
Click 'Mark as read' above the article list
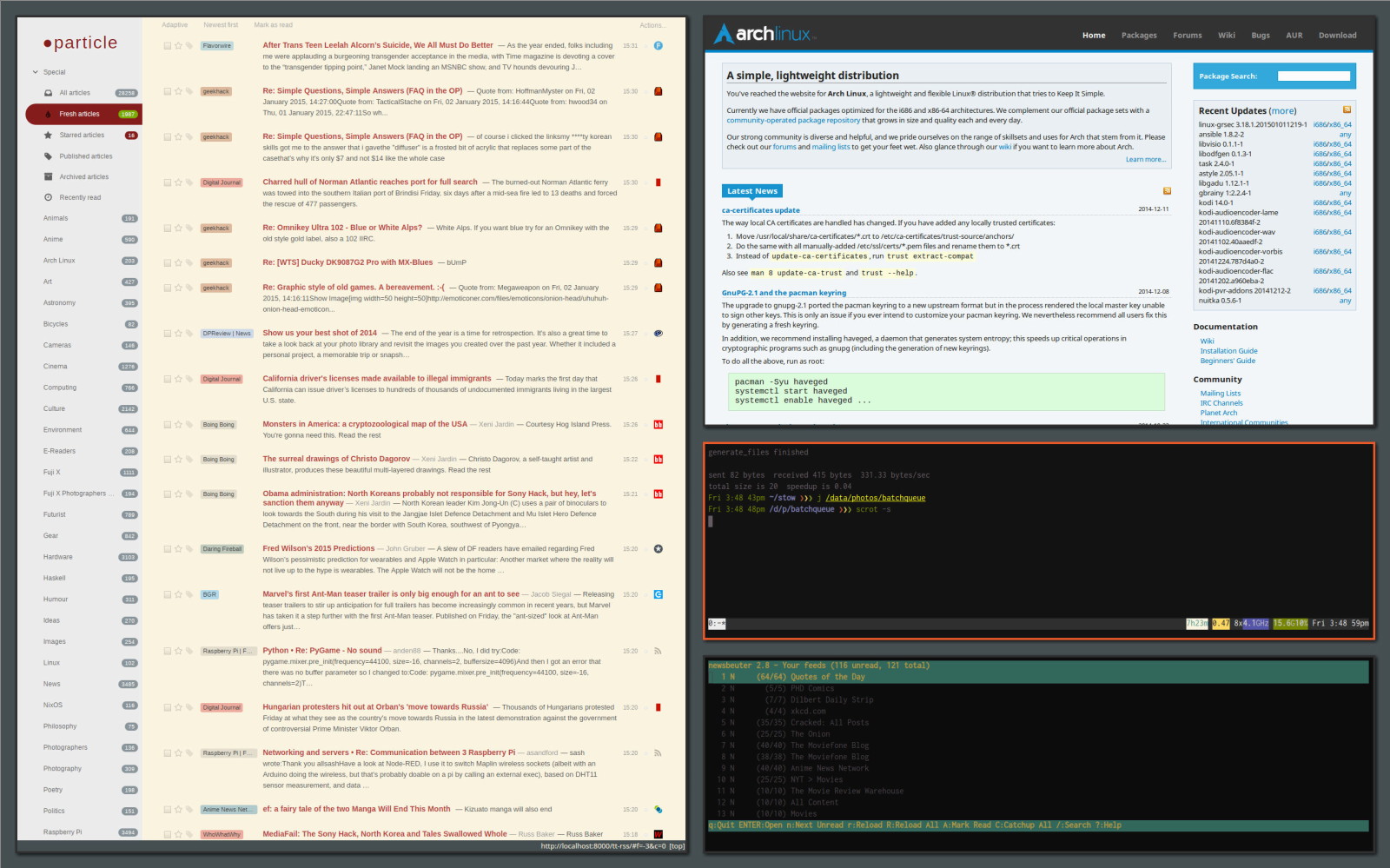pyautogui.click(x=273, y=25)
